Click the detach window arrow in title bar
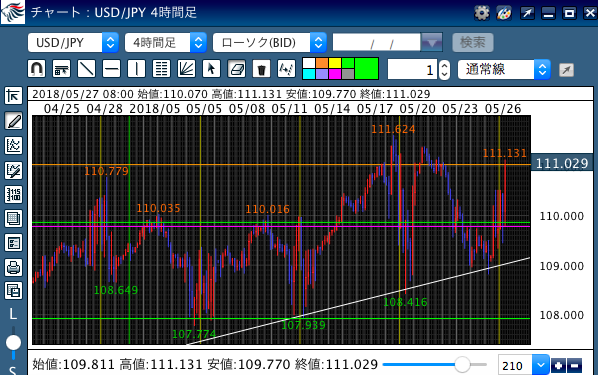 click(527, 13)
